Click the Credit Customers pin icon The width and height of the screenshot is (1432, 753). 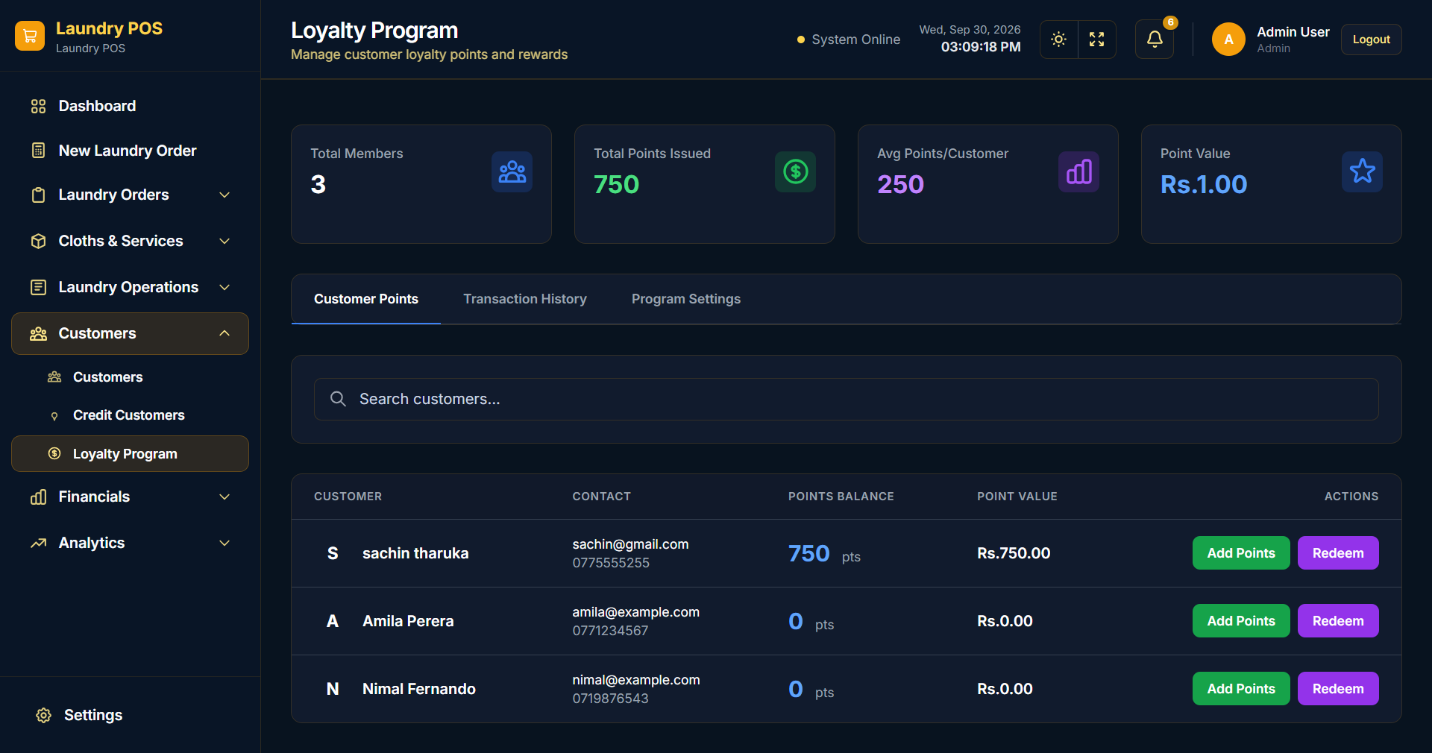(x=54, y=415)
